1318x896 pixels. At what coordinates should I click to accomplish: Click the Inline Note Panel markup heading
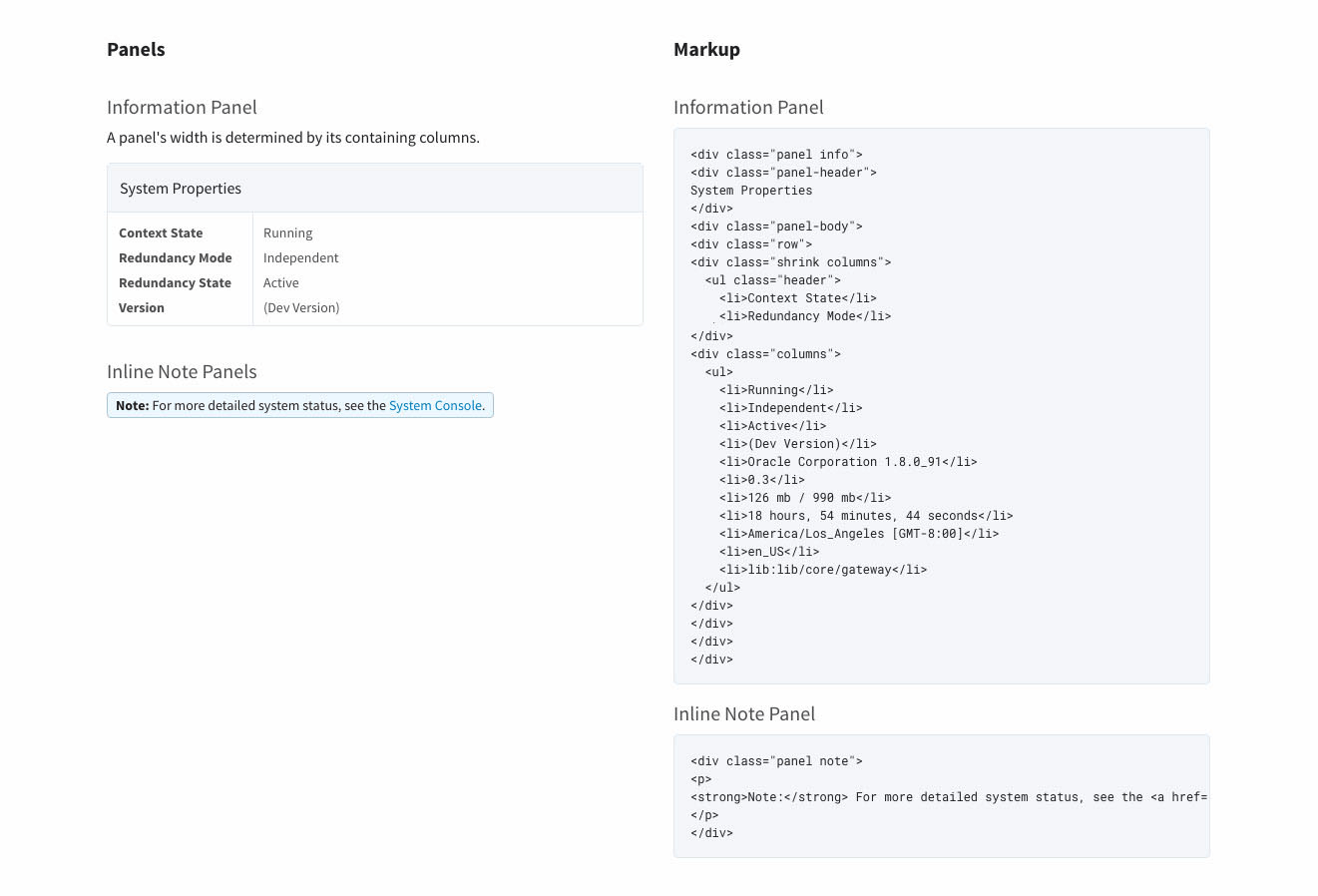point(744,714)
